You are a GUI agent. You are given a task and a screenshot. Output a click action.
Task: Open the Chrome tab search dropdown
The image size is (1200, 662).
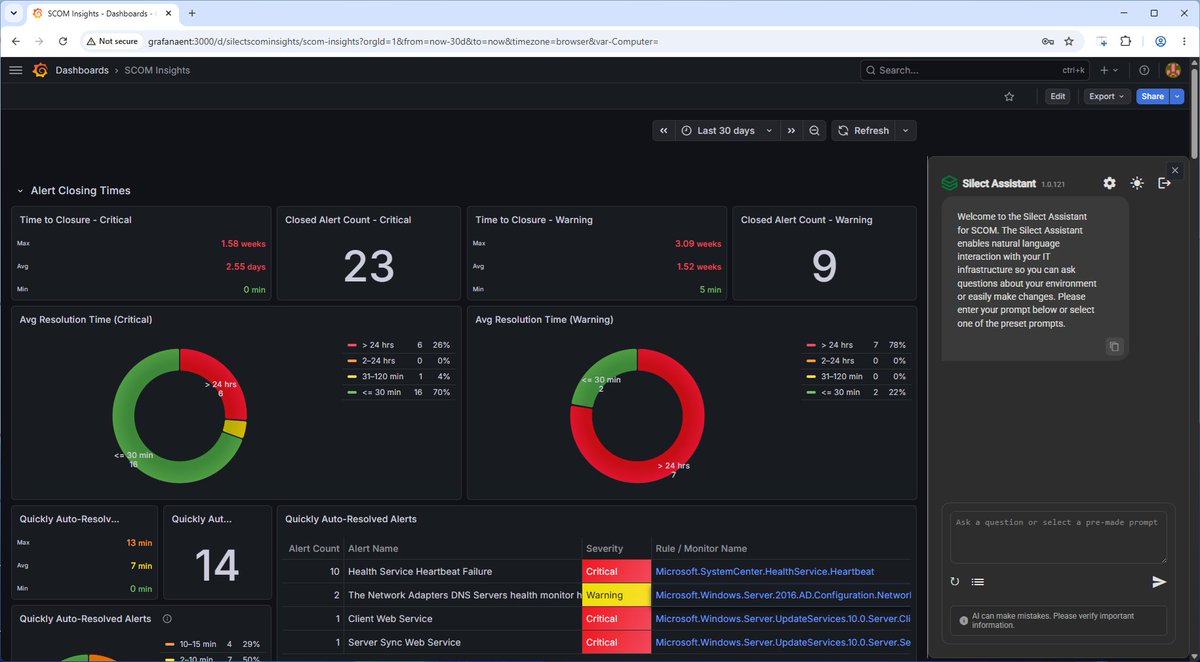click(x=13, y=13)
